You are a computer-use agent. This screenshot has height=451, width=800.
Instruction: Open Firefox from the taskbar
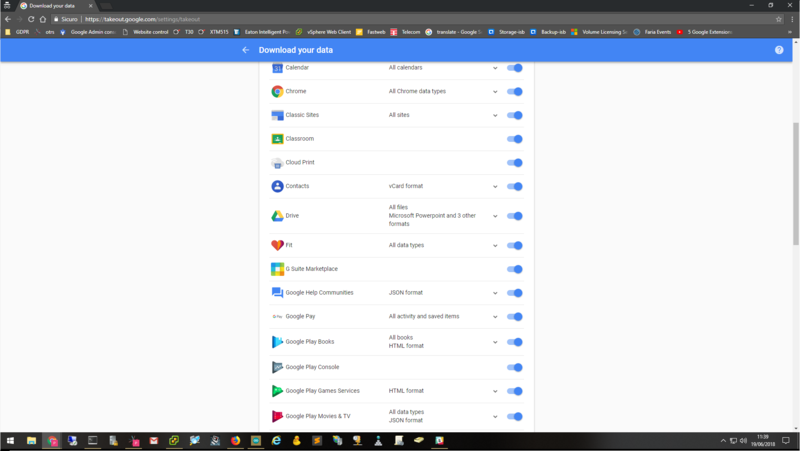(x=235, y=441)
